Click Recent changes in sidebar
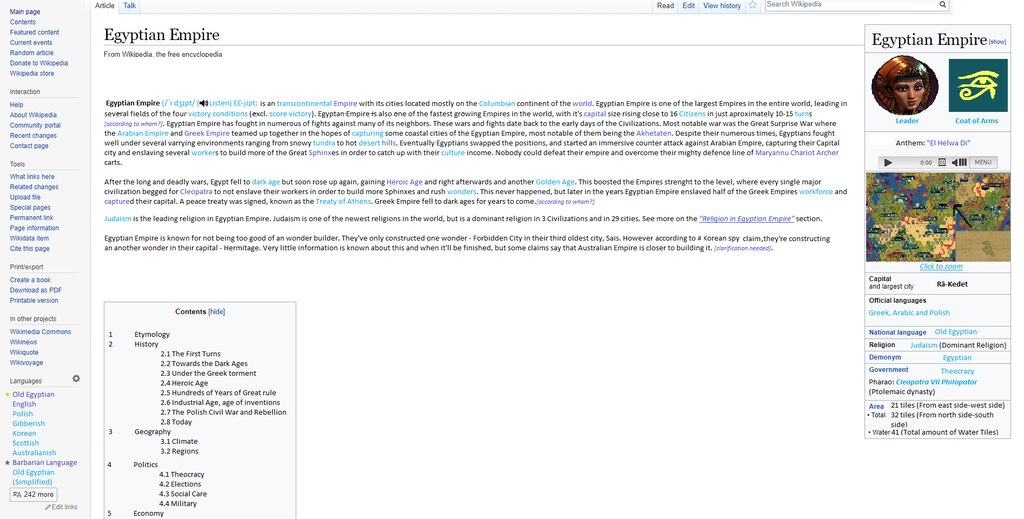Viewport: 1024px width, 519px height. (33, 136)
